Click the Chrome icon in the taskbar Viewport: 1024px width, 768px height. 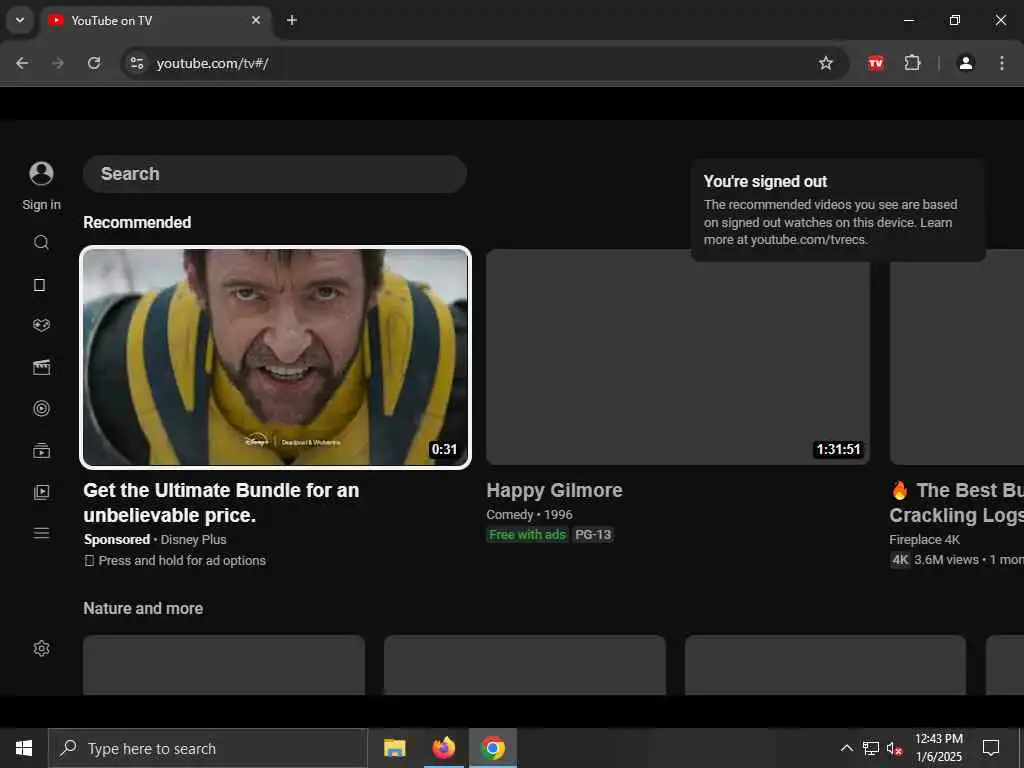pos(493,748)
